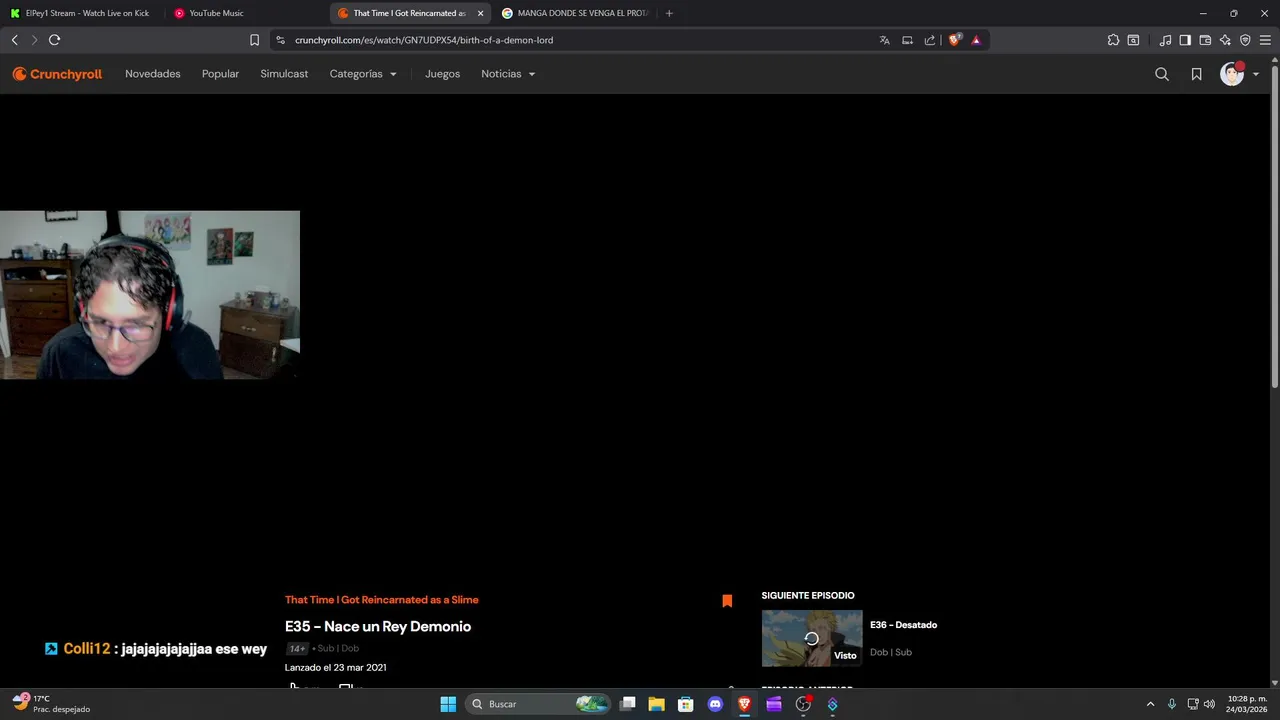Share this page via share icon
The image size is (1280, 720).
930,40
